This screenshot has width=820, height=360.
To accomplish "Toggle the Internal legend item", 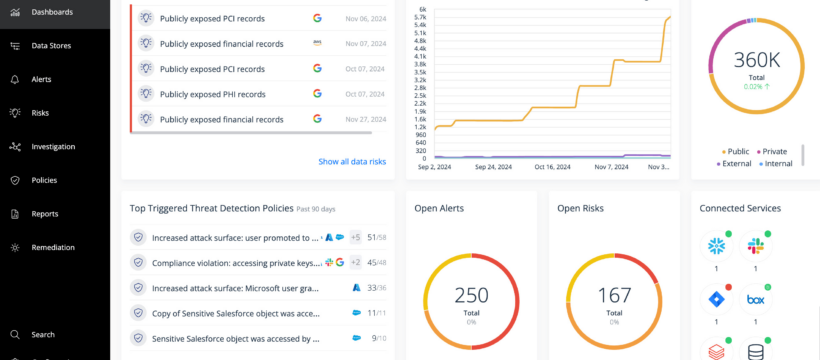I will tap(775, 163).
